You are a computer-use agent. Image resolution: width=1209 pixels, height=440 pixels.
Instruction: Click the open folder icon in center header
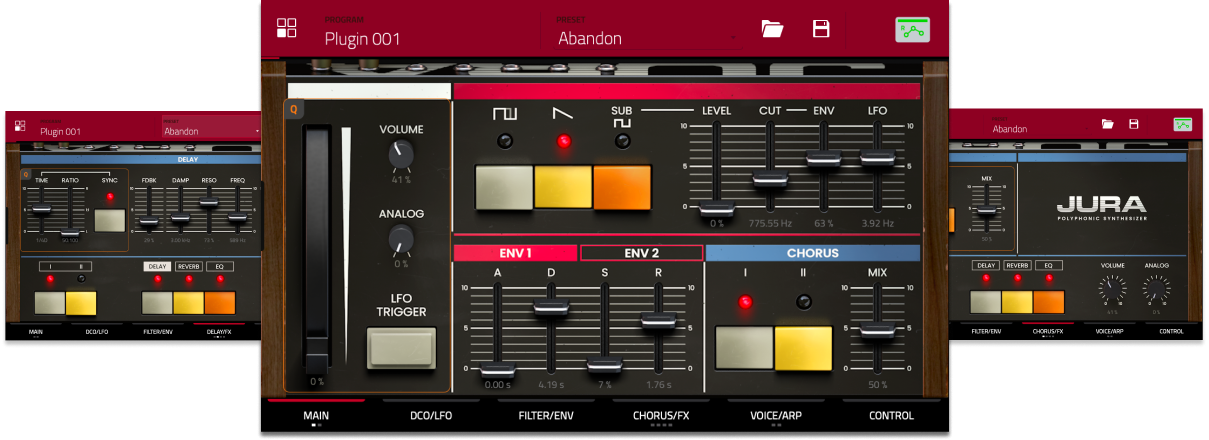click(772, 28)
